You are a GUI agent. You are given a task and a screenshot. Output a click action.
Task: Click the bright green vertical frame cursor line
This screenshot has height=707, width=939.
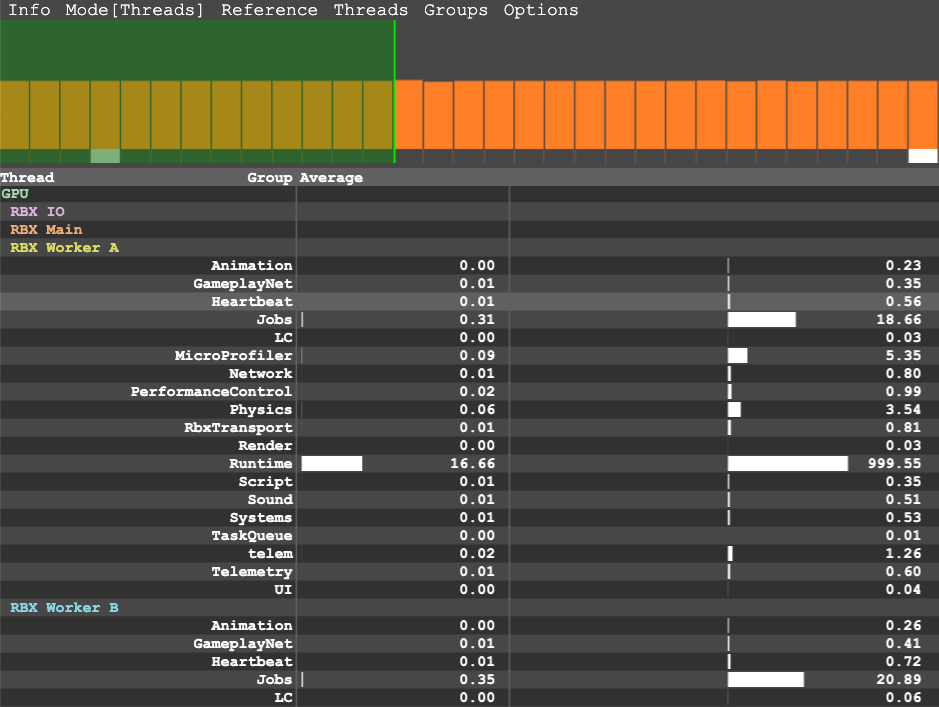(x=395, y=92)
